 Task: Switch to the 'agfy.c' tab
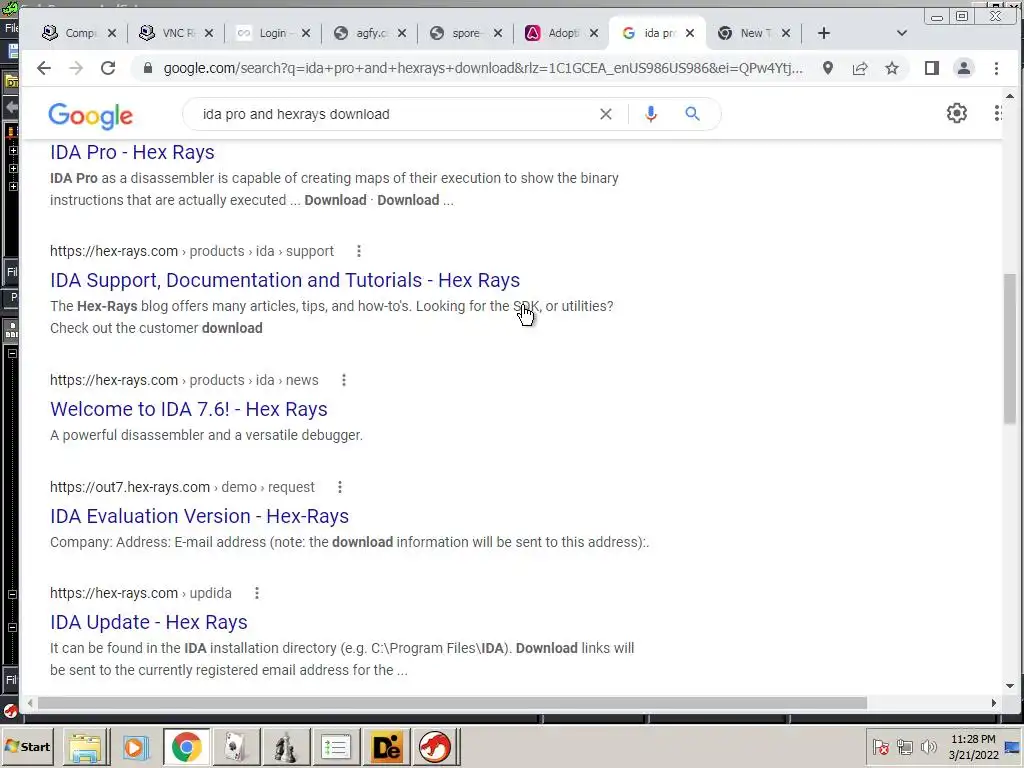370,33
